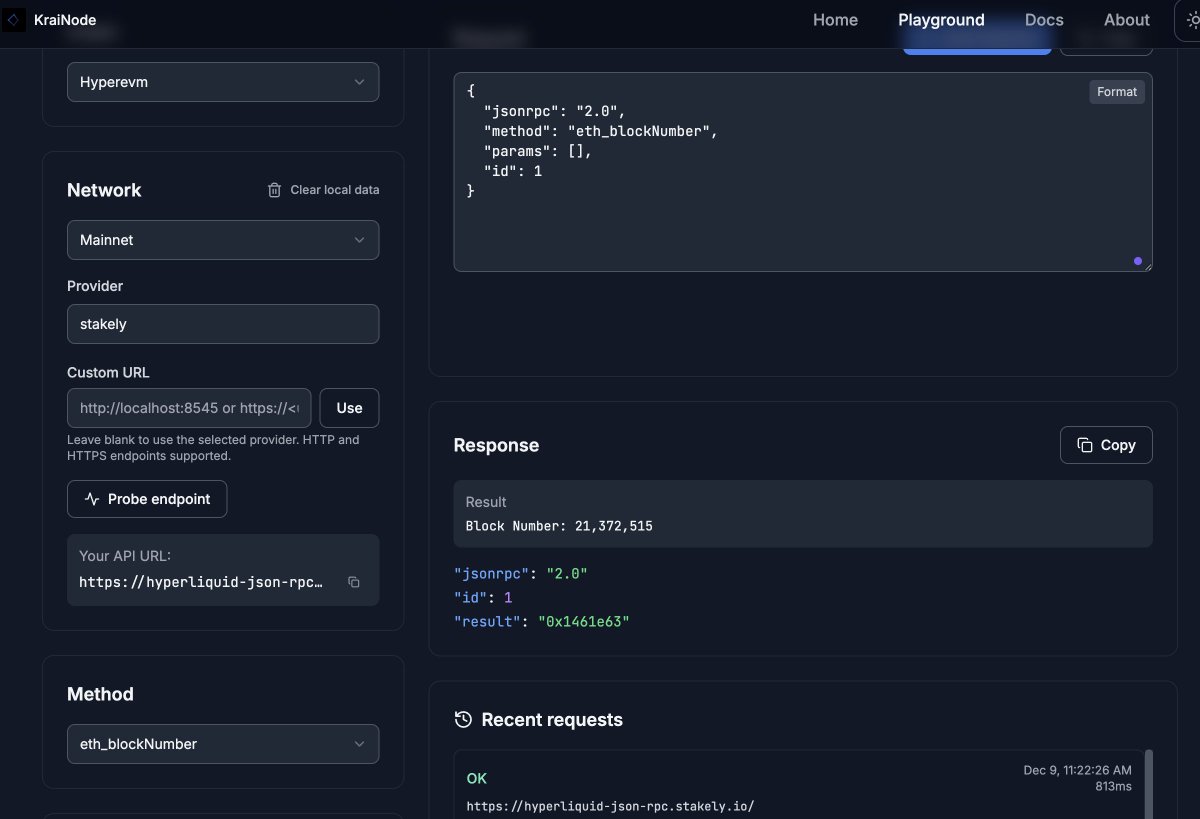Click the hyperliquid-json-rpc API URL text
The image size is (1200, 819).
201,582
